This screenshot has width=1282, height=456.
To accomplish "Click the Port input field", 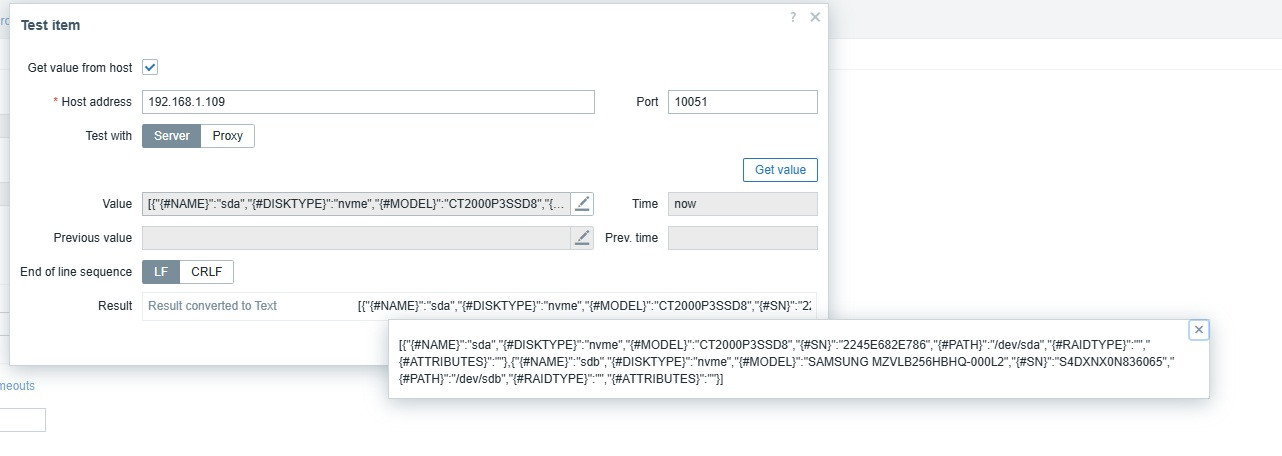I will pyautogui.click(x=742, y=102).
